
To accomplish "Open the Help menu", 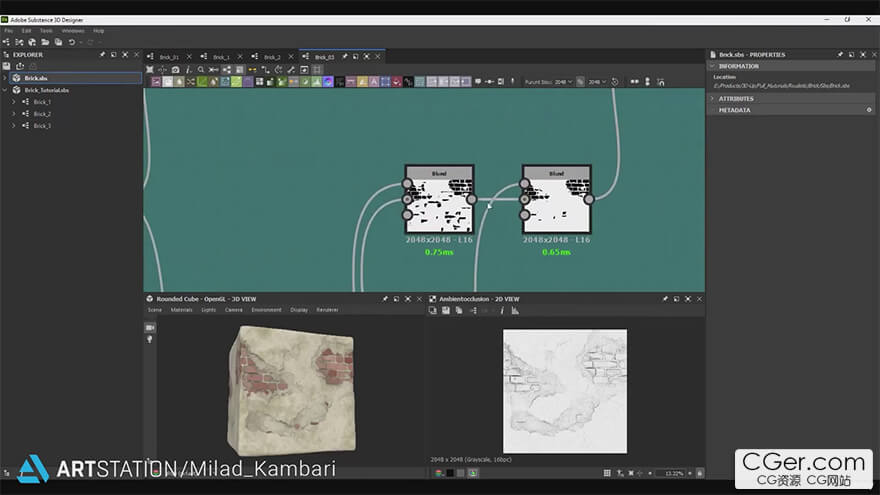I will pyautogui.click(x=99, y=31).
